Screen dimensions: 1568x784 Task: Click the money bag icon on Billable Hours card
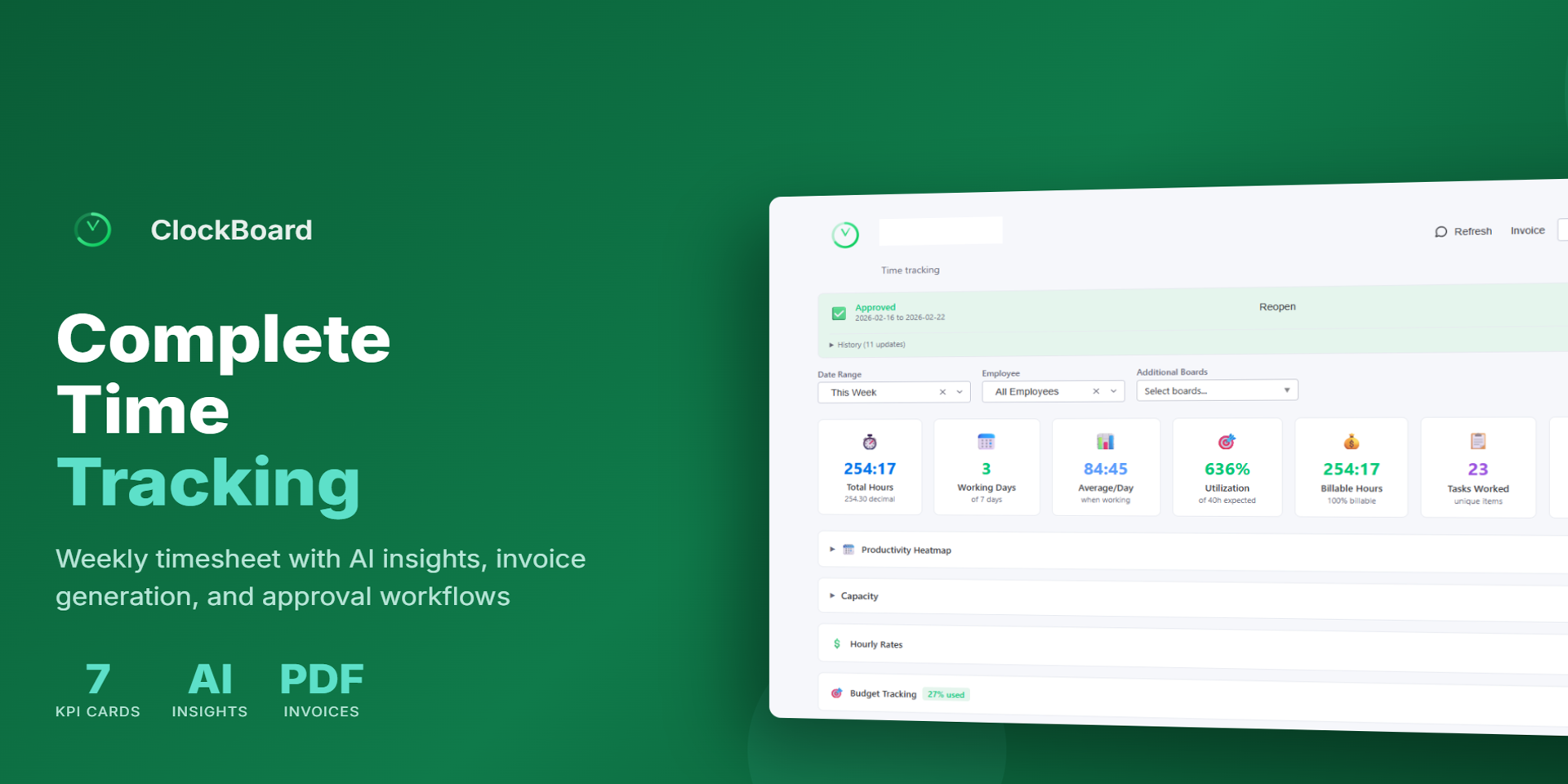click(x=1352, y=442)
